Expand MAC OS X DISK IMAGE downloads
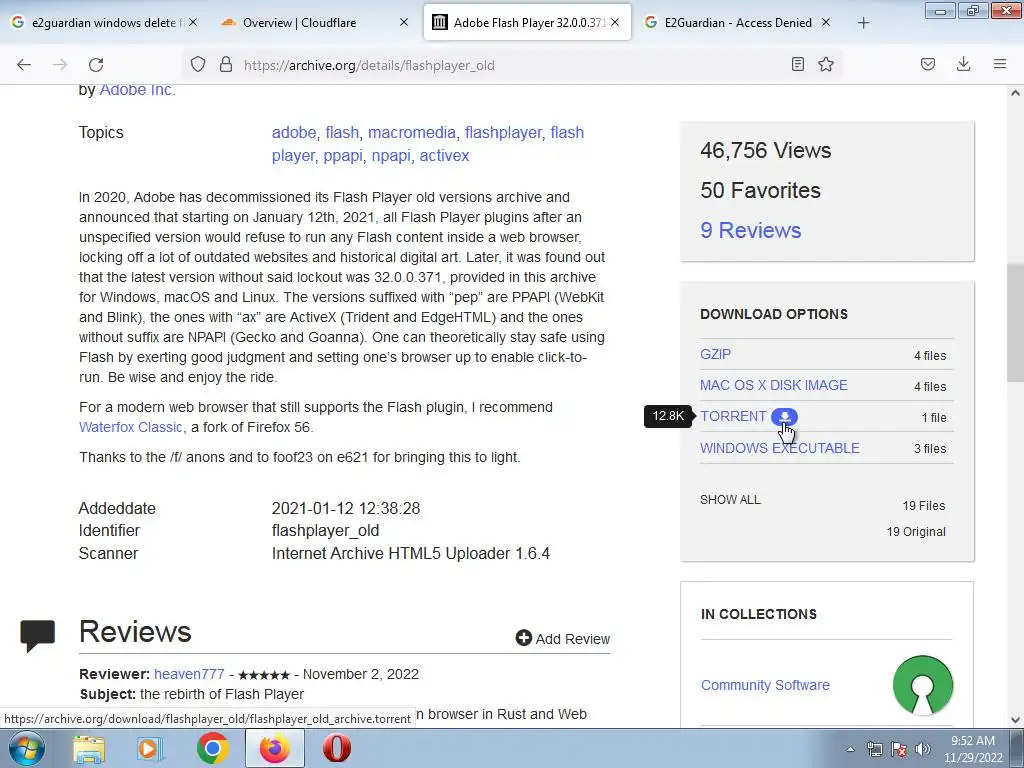Viewport: 1024px width, 768px height. (774, 385)
